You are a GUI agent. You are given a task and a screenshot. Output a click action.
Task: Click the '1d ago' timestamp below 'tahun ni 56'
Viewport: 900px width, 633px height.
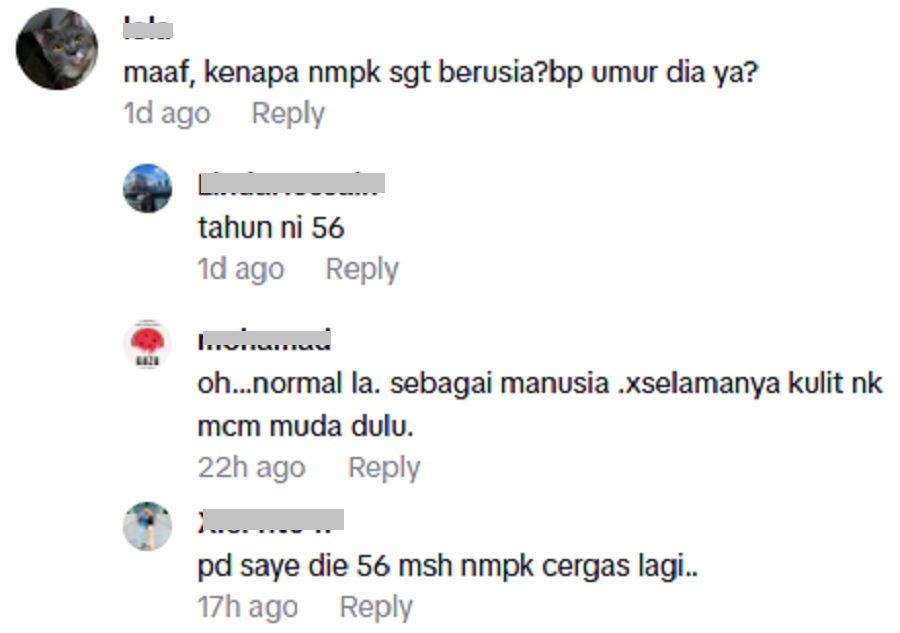241,269
